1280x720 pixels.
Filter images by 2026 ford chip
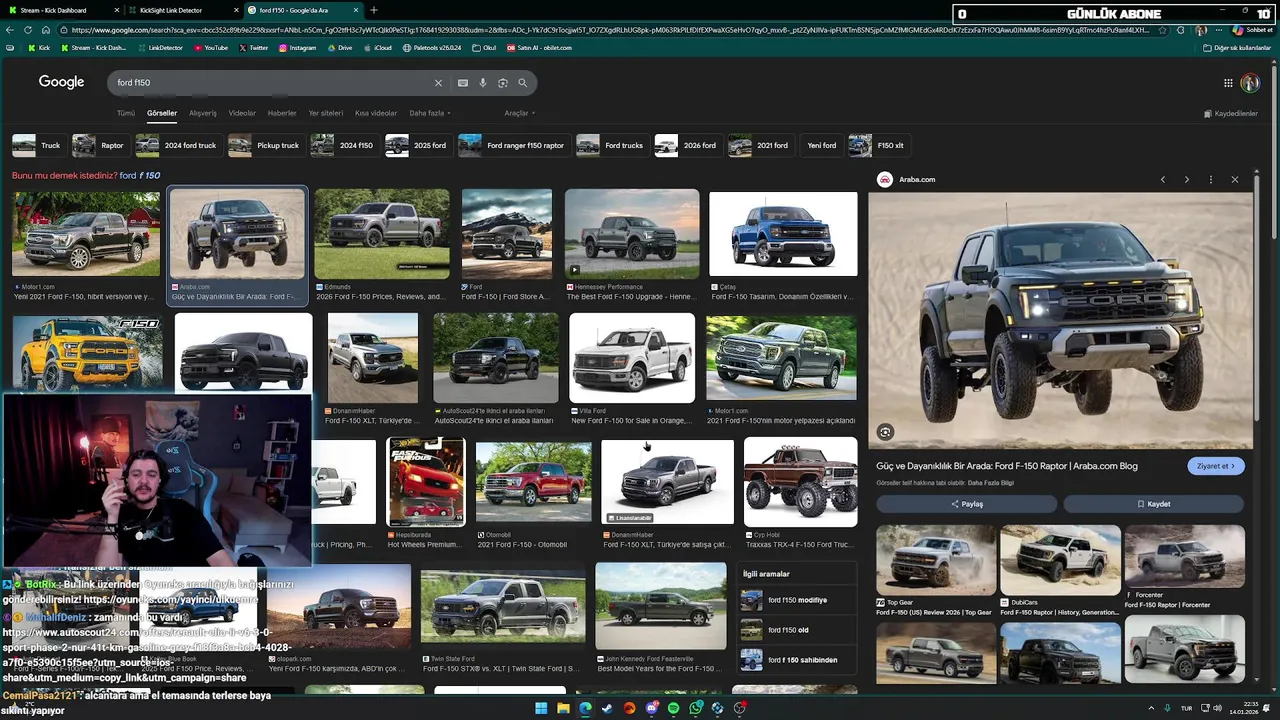click(x=687, y=145)
